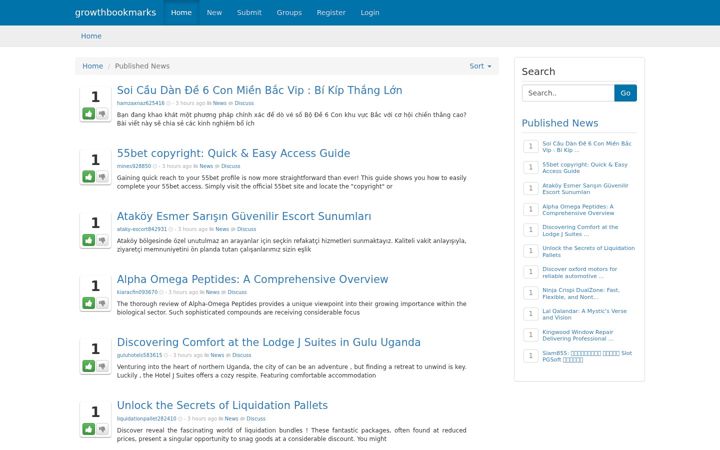Open author link of the 55bet copyright post
This screenshot has width=720, height=450.
coord(134,166)
